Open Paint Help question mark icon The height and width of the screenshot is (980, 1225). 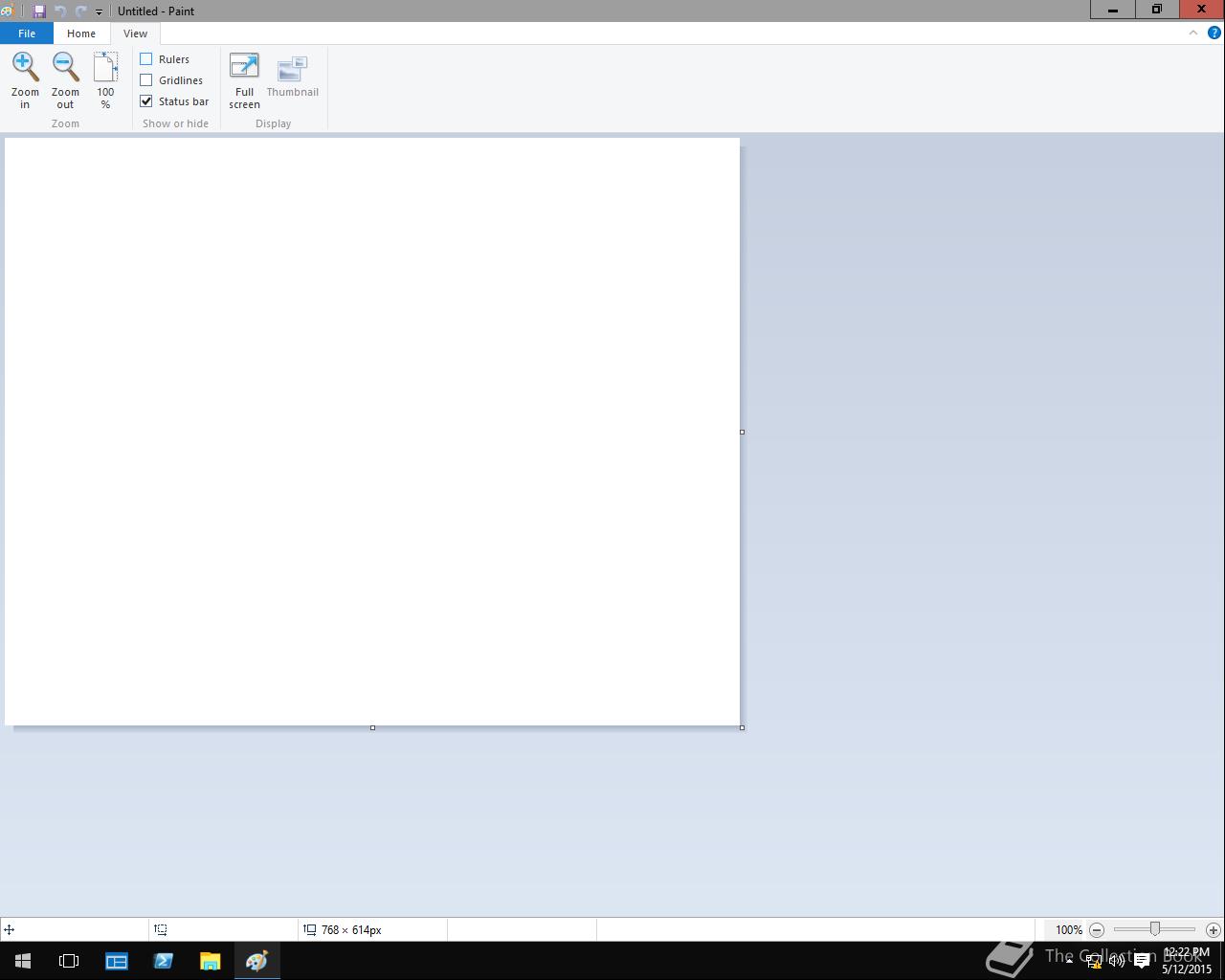click(1214, 33)
